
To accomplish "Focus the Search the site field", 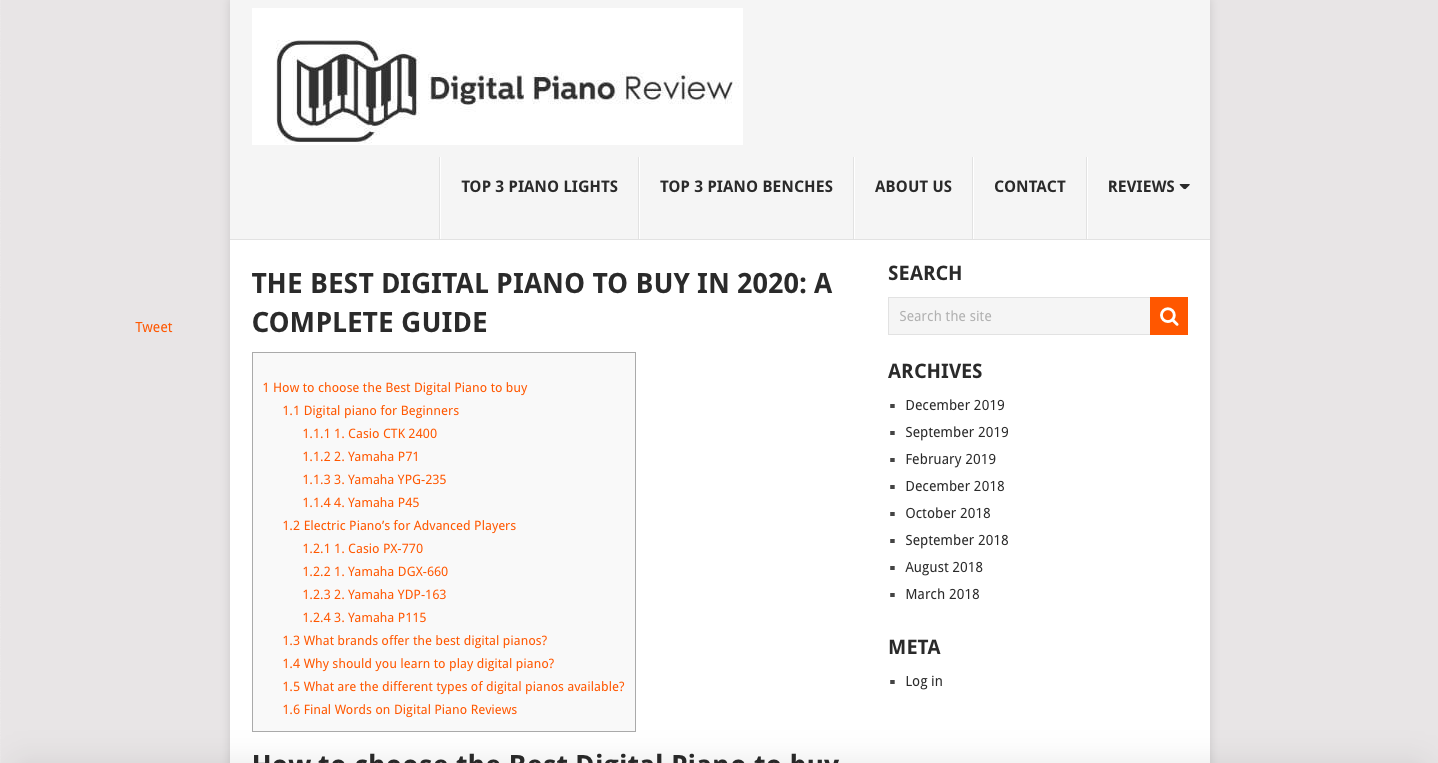I will tap(1019, 316).
